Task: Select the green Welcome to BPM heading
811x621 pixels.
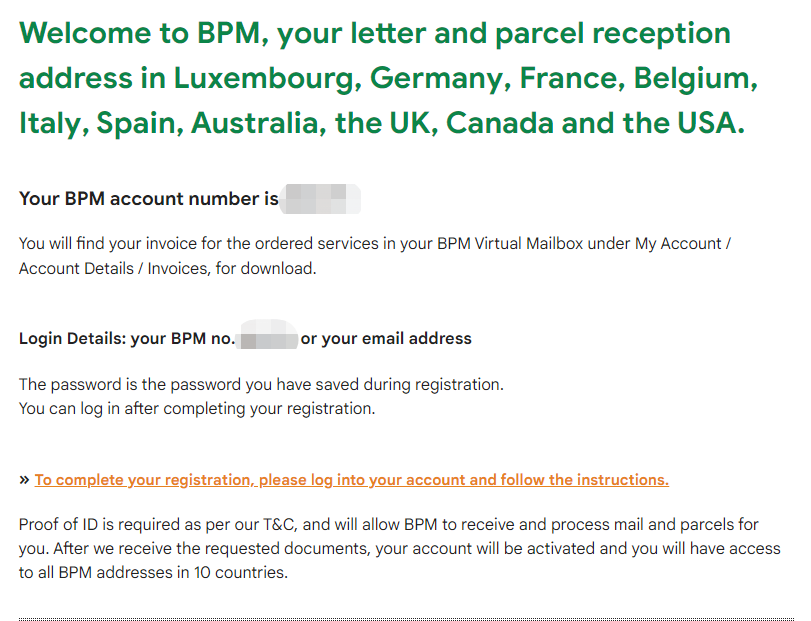Action: pyautogui.click(x=388, y=78)
